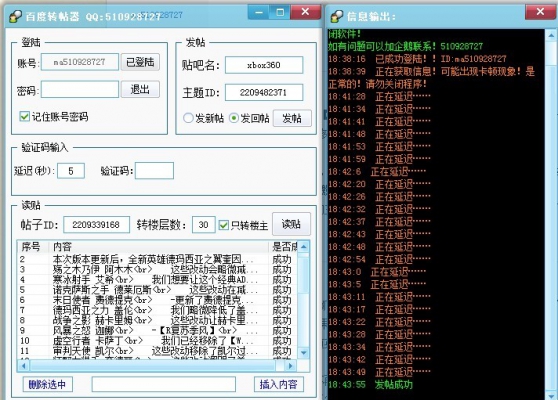This screenshot has height=400, width=558.
Task: Click the list scroll-down arrow icon
Action: coord(304,353)
